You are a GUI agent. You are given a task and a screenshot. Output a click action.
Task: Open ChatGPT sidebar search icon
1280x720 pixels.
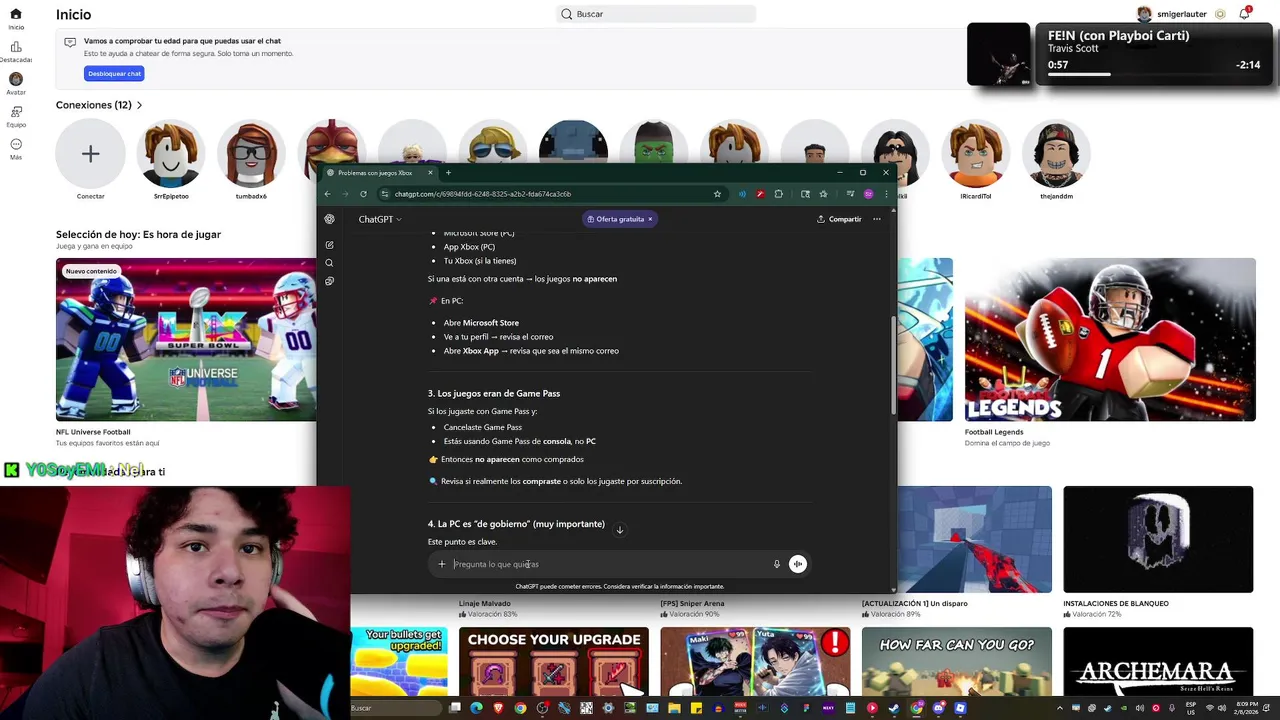tap(329, 263)
